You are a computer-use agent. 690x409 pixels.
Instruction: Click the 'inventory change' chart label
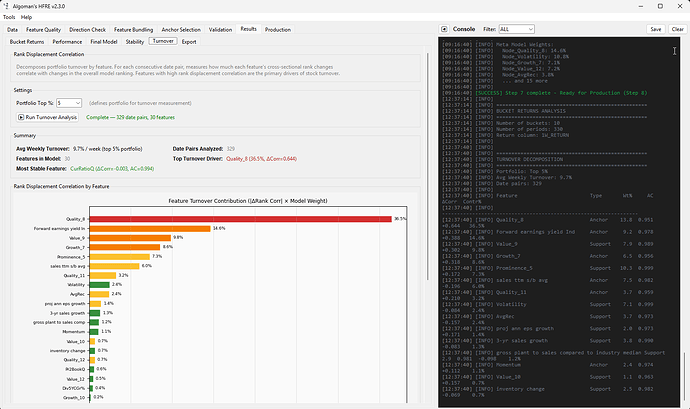pos(67,351)
